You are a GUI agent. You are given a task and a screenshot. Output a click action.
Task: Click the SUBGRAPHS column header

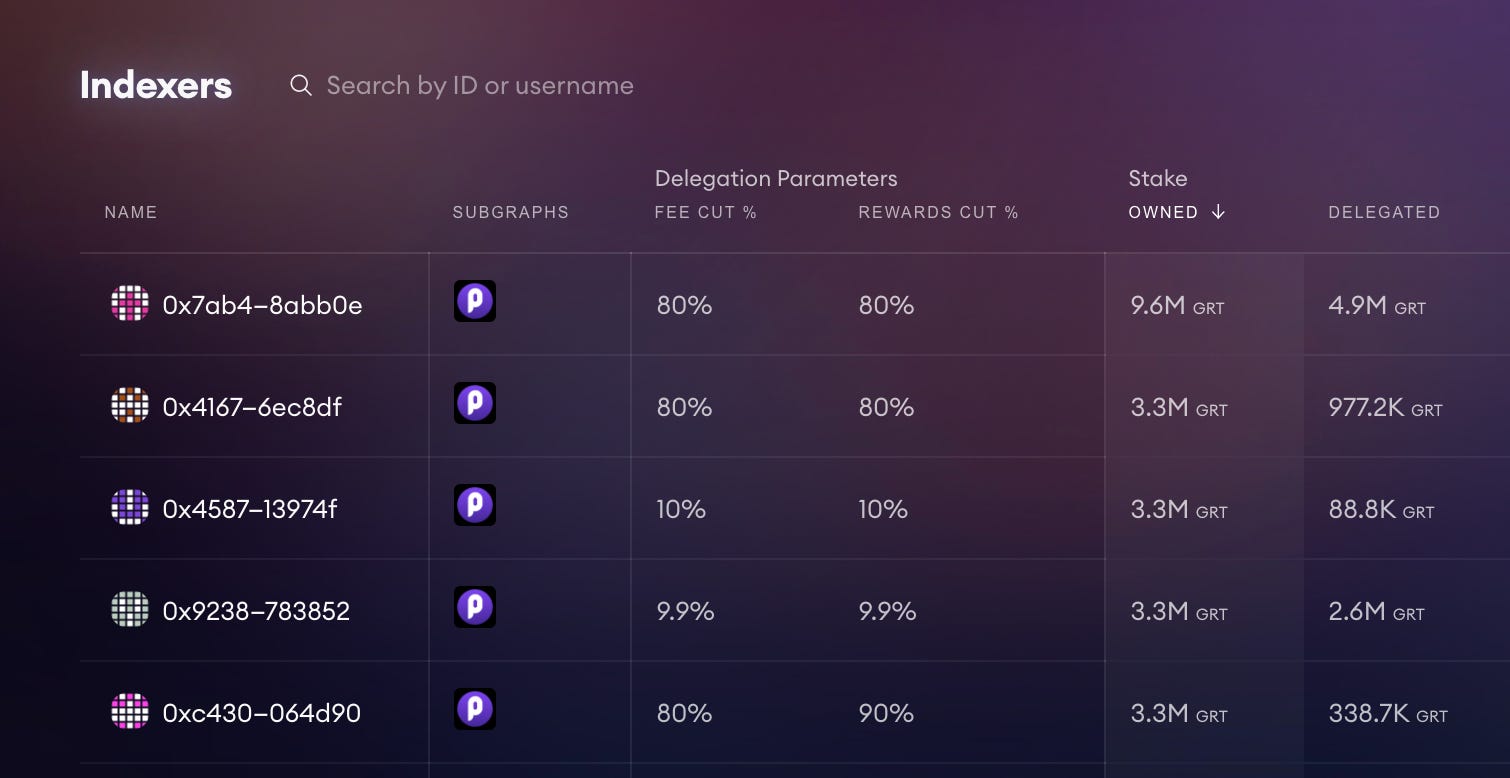tap(510, 212)
